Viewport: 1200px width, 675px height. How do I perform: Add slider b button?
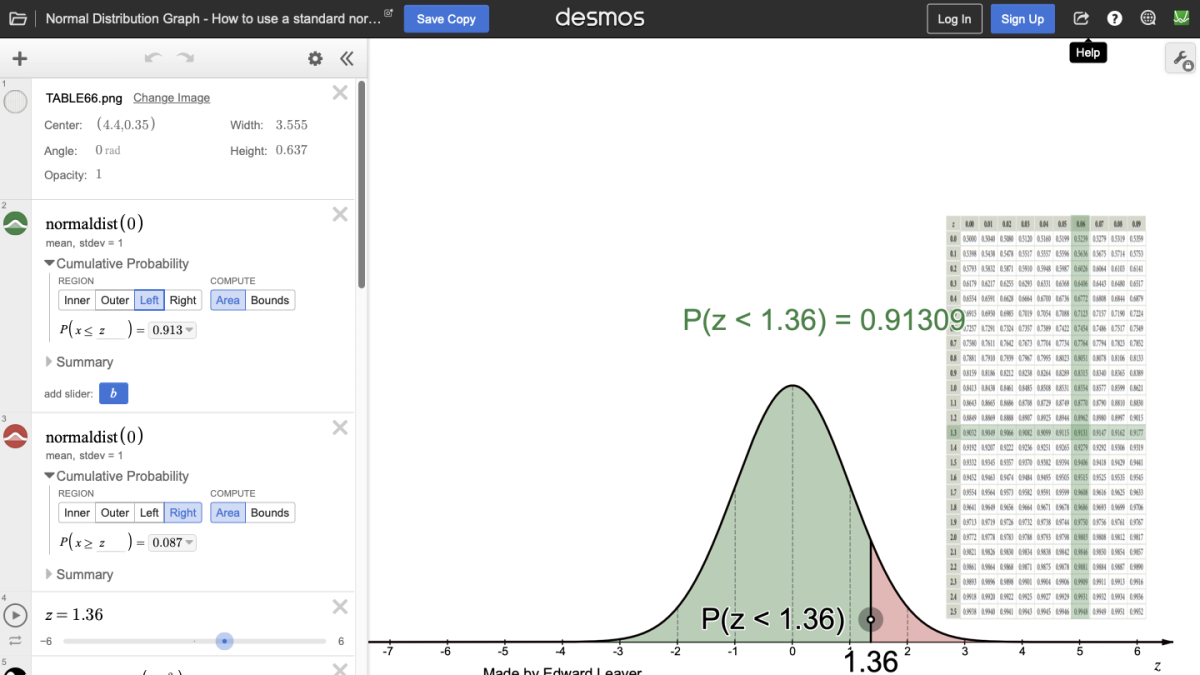click(x=113, y=394)
